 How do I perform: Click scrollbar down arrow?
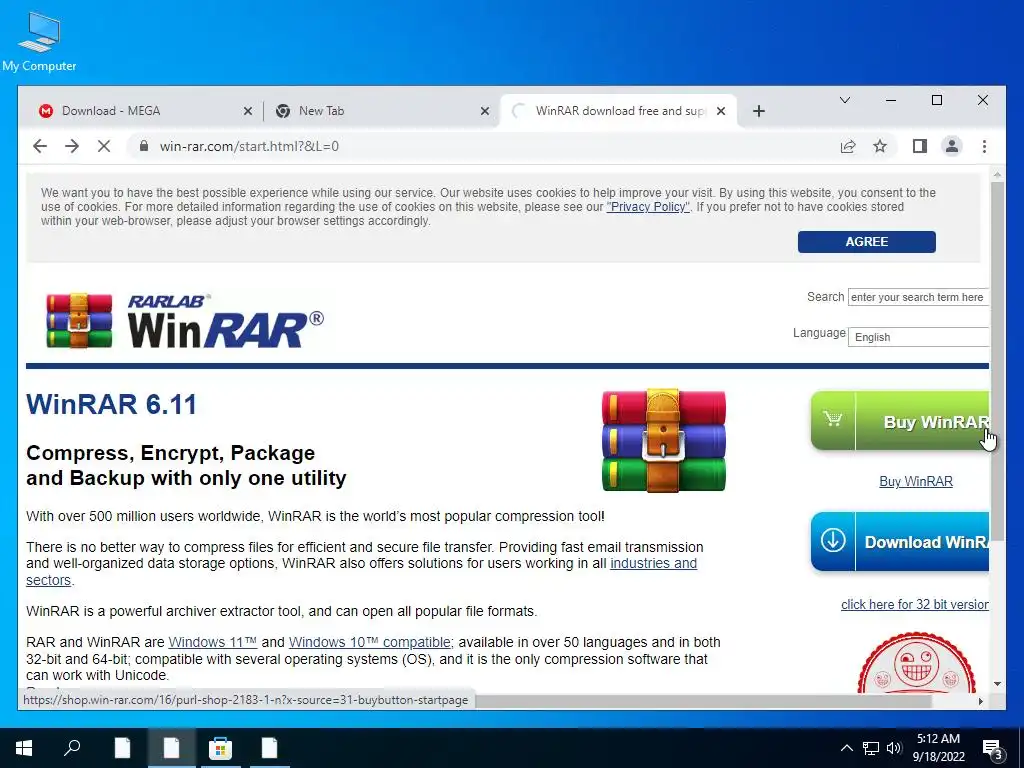[997, 684]
